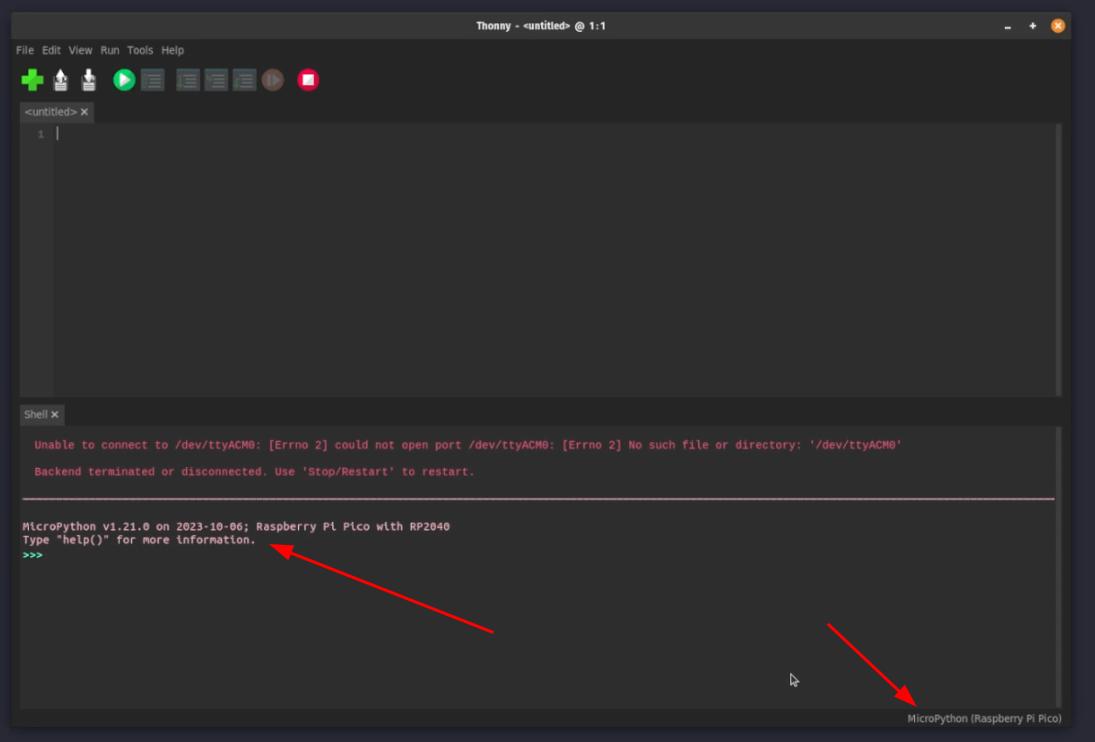This screenshot has height=742, width=1095.
Task: Open the Tools menu
Action: [x=140, y=50]
